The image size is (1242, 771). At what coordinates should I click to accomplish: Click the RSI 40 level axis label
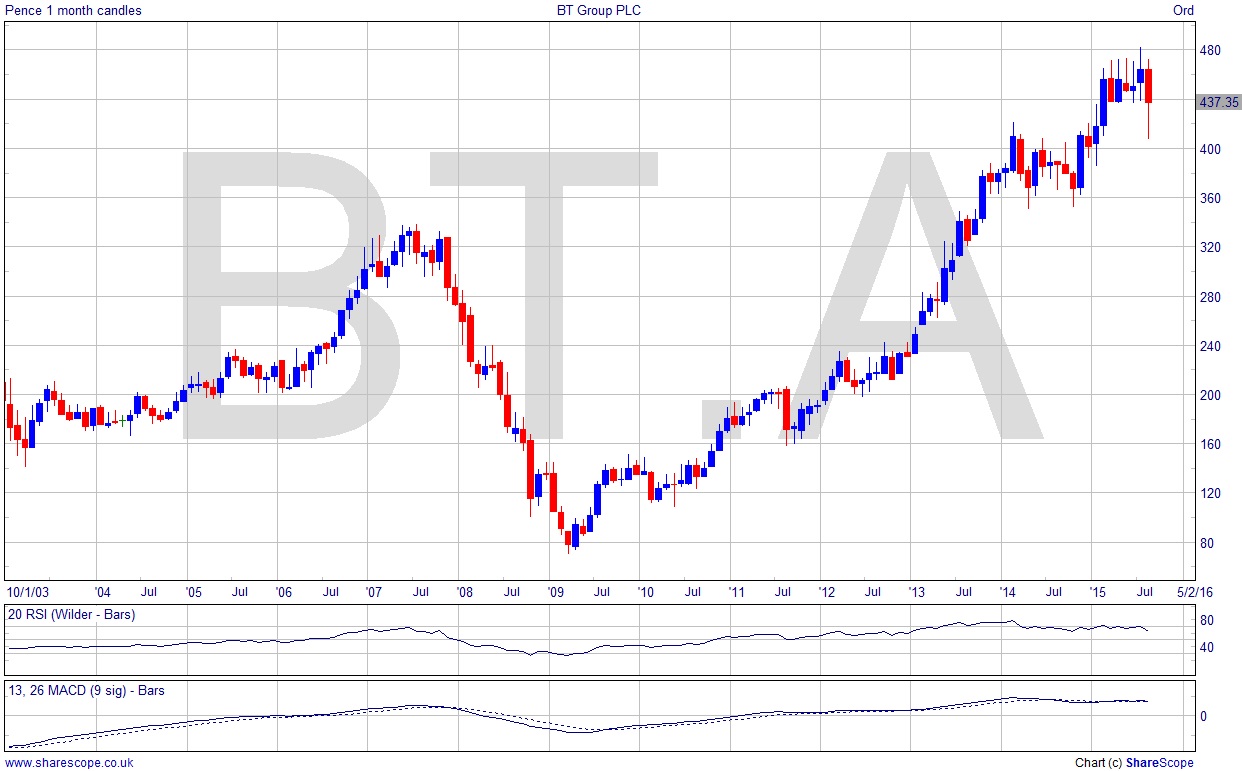pyautogui.click(x=1207, y=647)
